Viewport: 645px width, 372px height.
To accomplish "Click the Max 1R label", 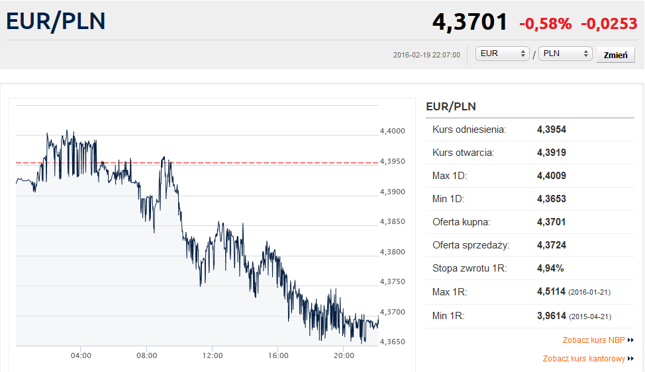I will [x=450, y=292].
